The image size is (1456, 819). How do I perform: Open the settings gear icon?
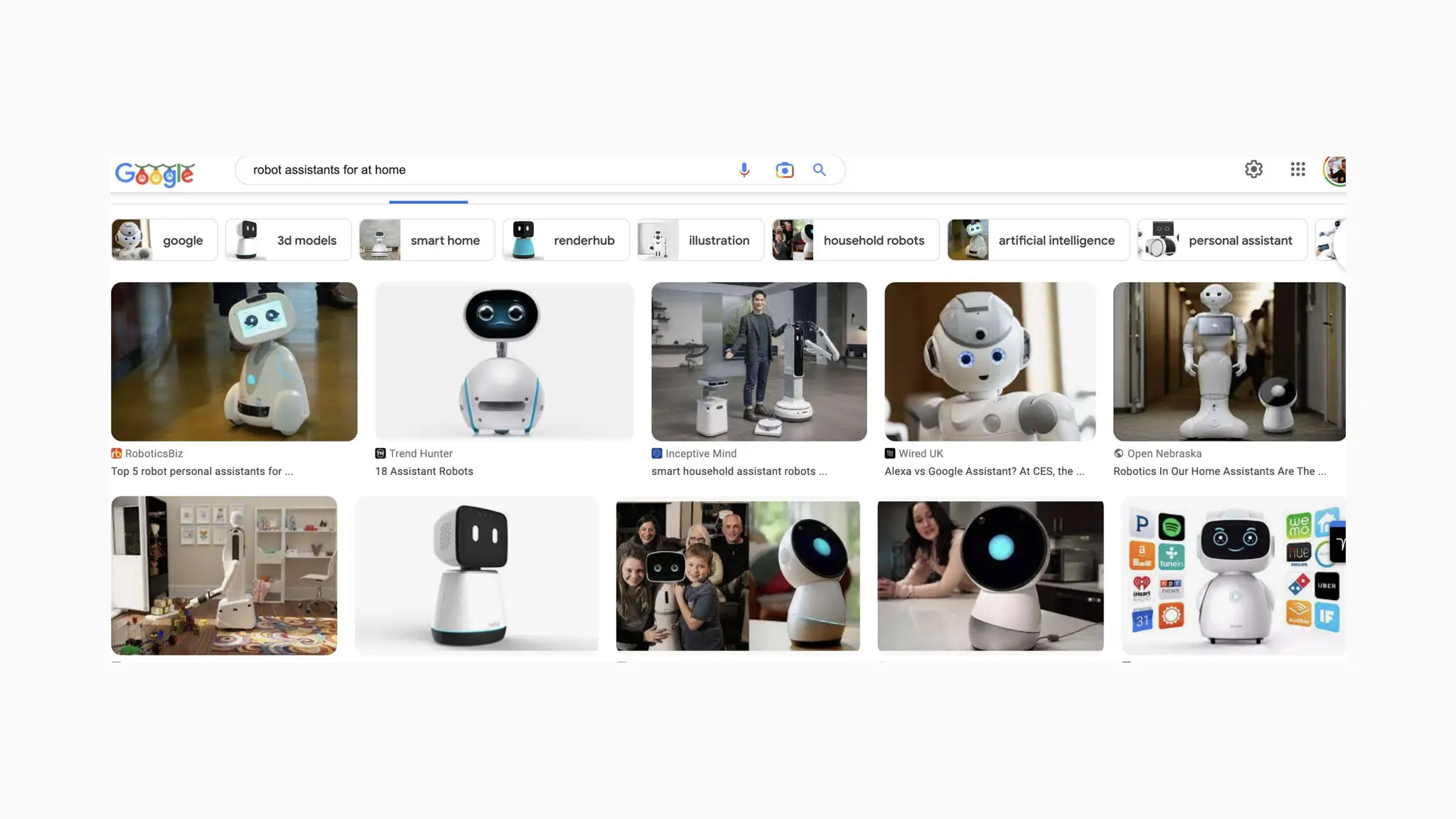[x=1253, y=169]
